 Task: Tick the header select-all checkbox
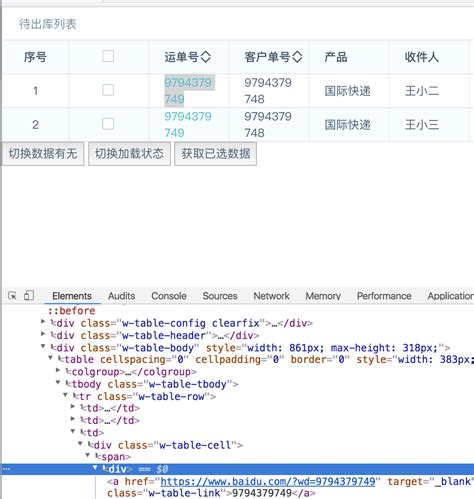(108, 56)
